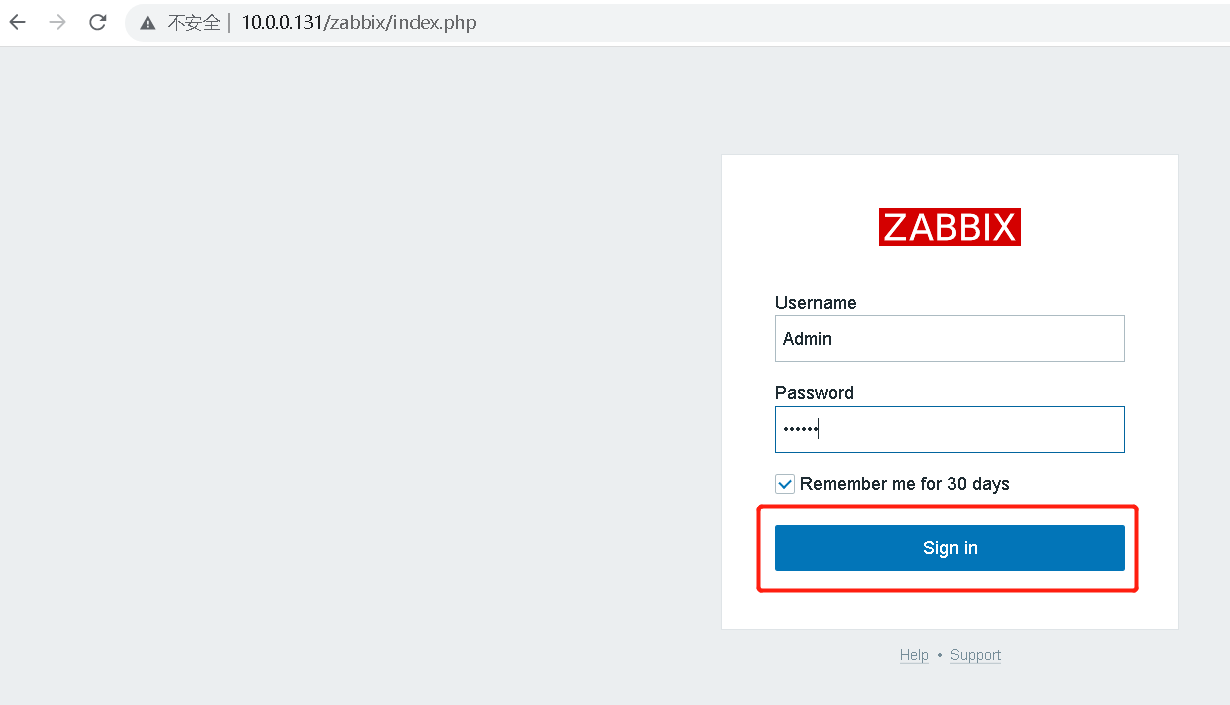Click the '不安全' security label
1230x705 pixels.
click(193, 23)
